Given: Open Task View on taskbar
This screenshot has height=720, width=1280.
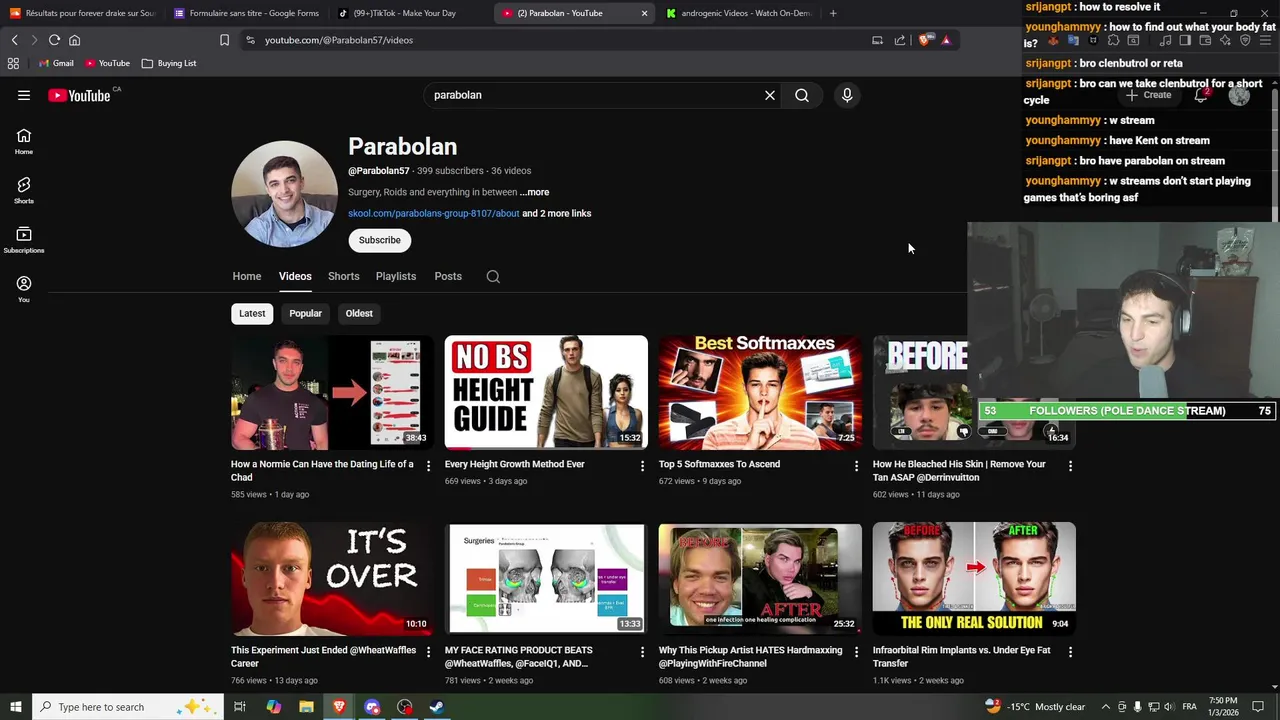Looking at the screenshot, I should pos(240,707).
